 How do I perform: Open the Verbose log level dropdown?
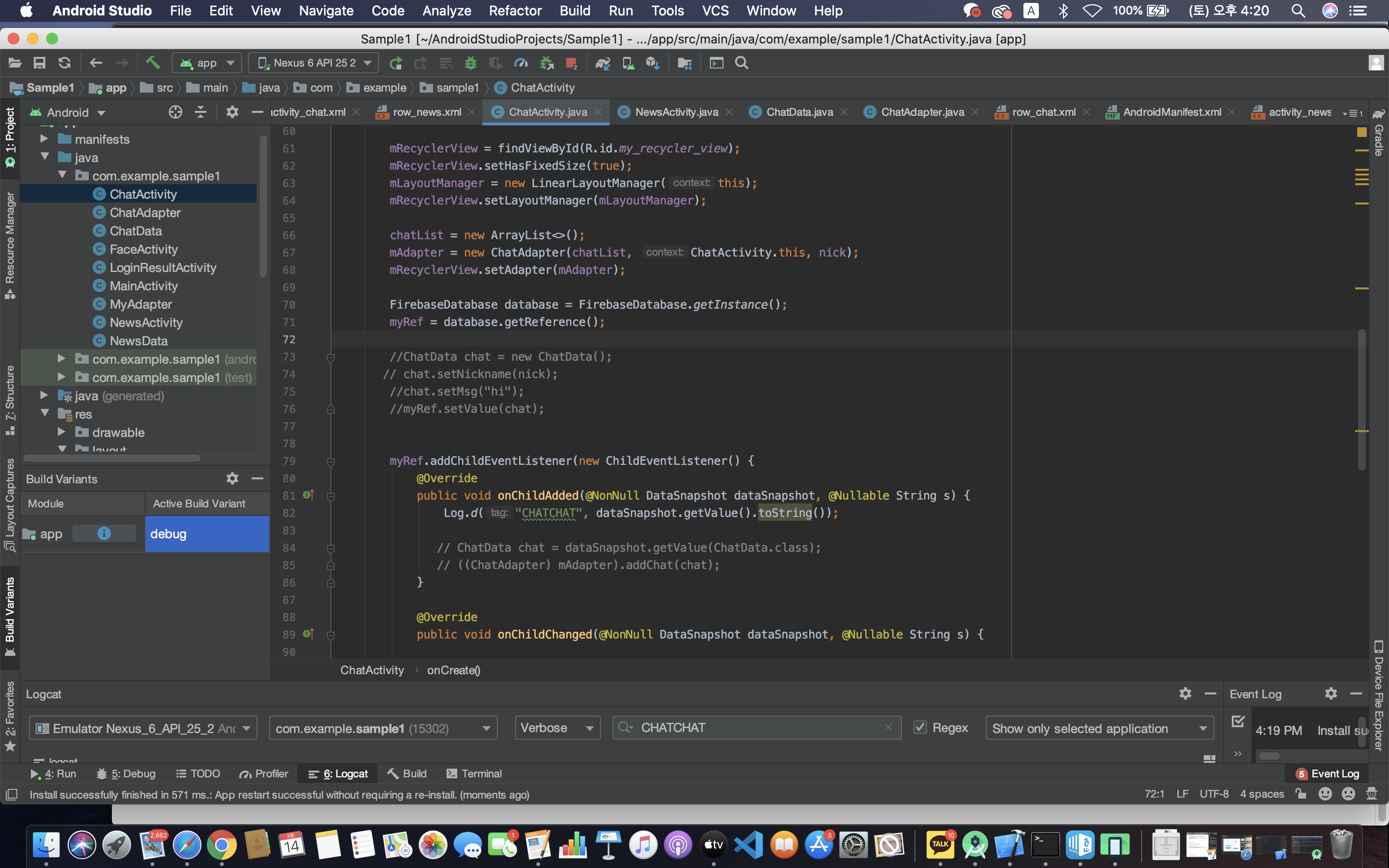click(557, 728)
